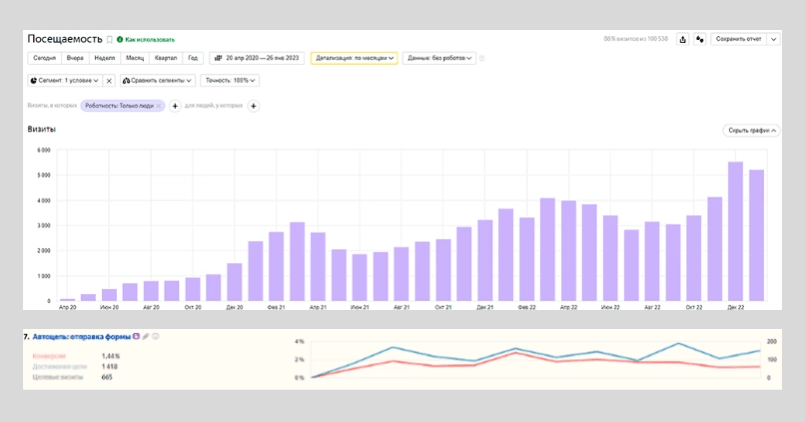
Task: Click the info icon next to Автоцель goal
Action: 156,337
